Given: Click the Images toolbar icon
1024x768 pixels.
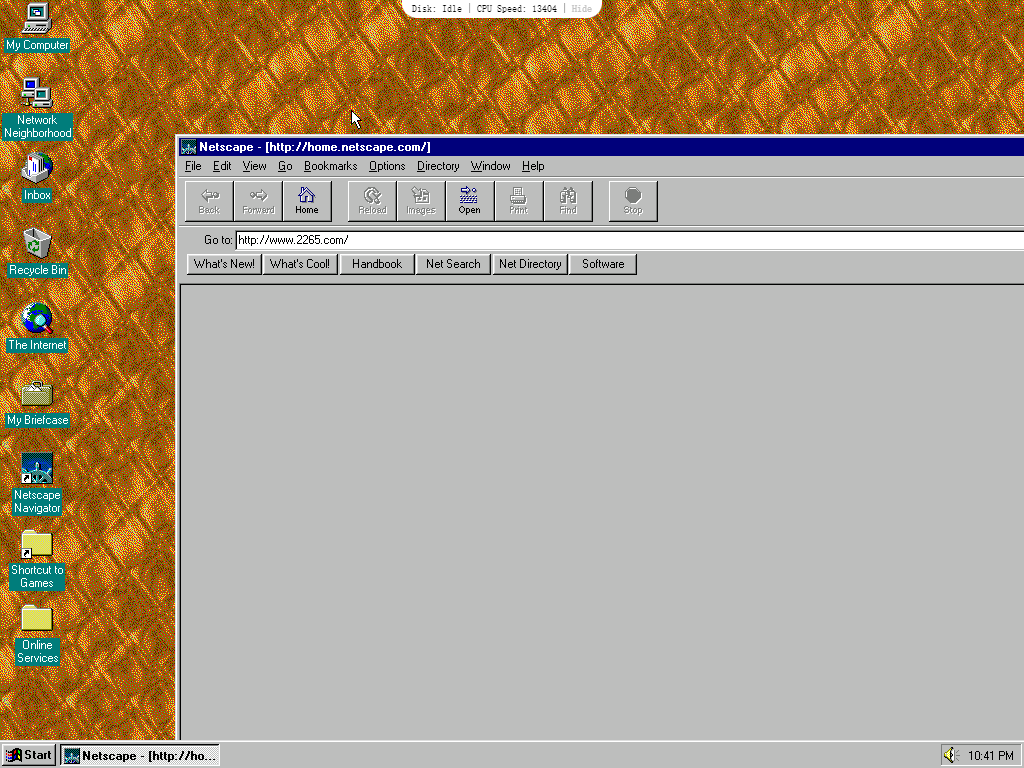Looking at the screenshot, I should click(420, 200).
